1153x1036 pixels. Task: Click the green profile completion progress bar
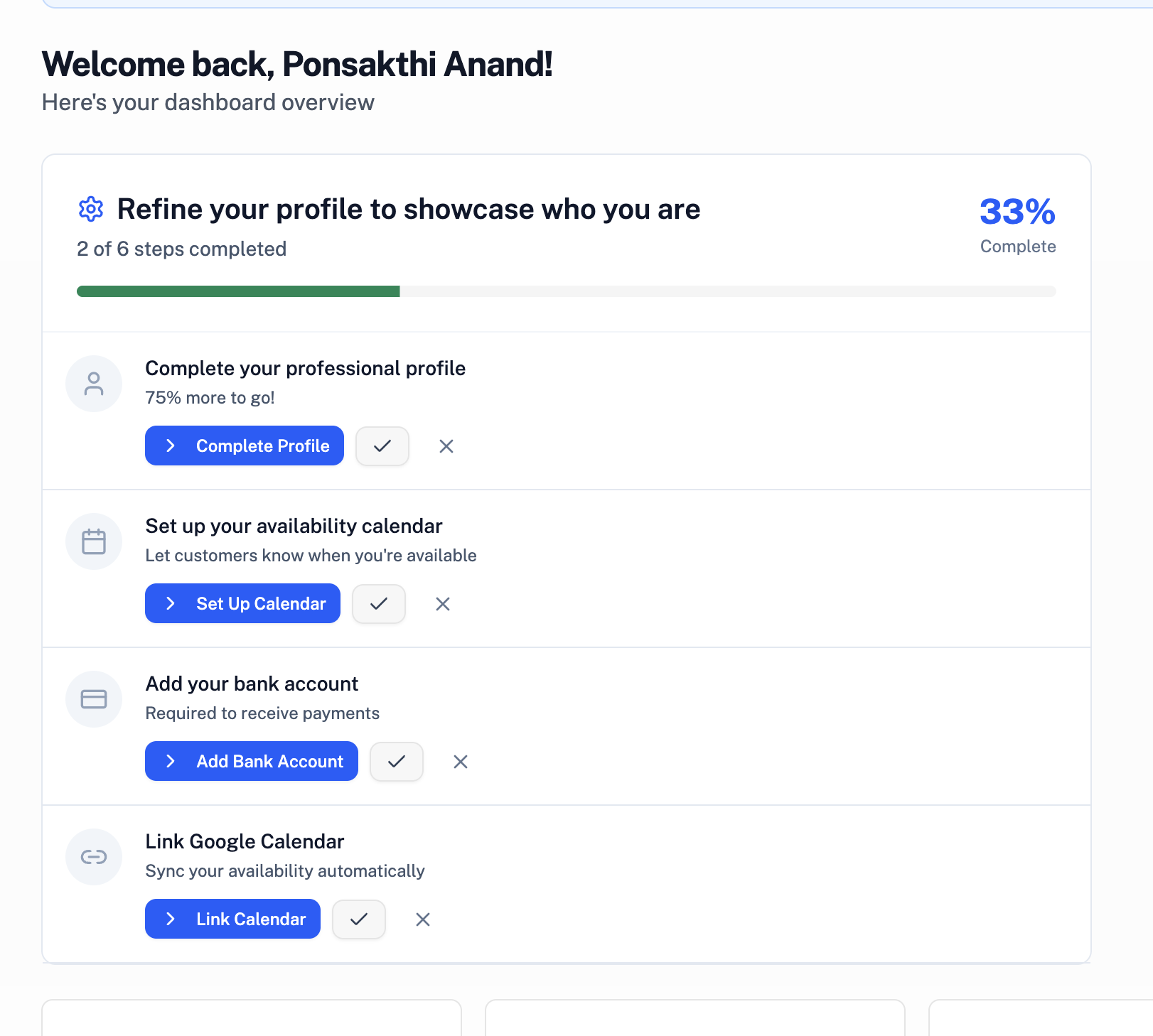pos(238,291)
